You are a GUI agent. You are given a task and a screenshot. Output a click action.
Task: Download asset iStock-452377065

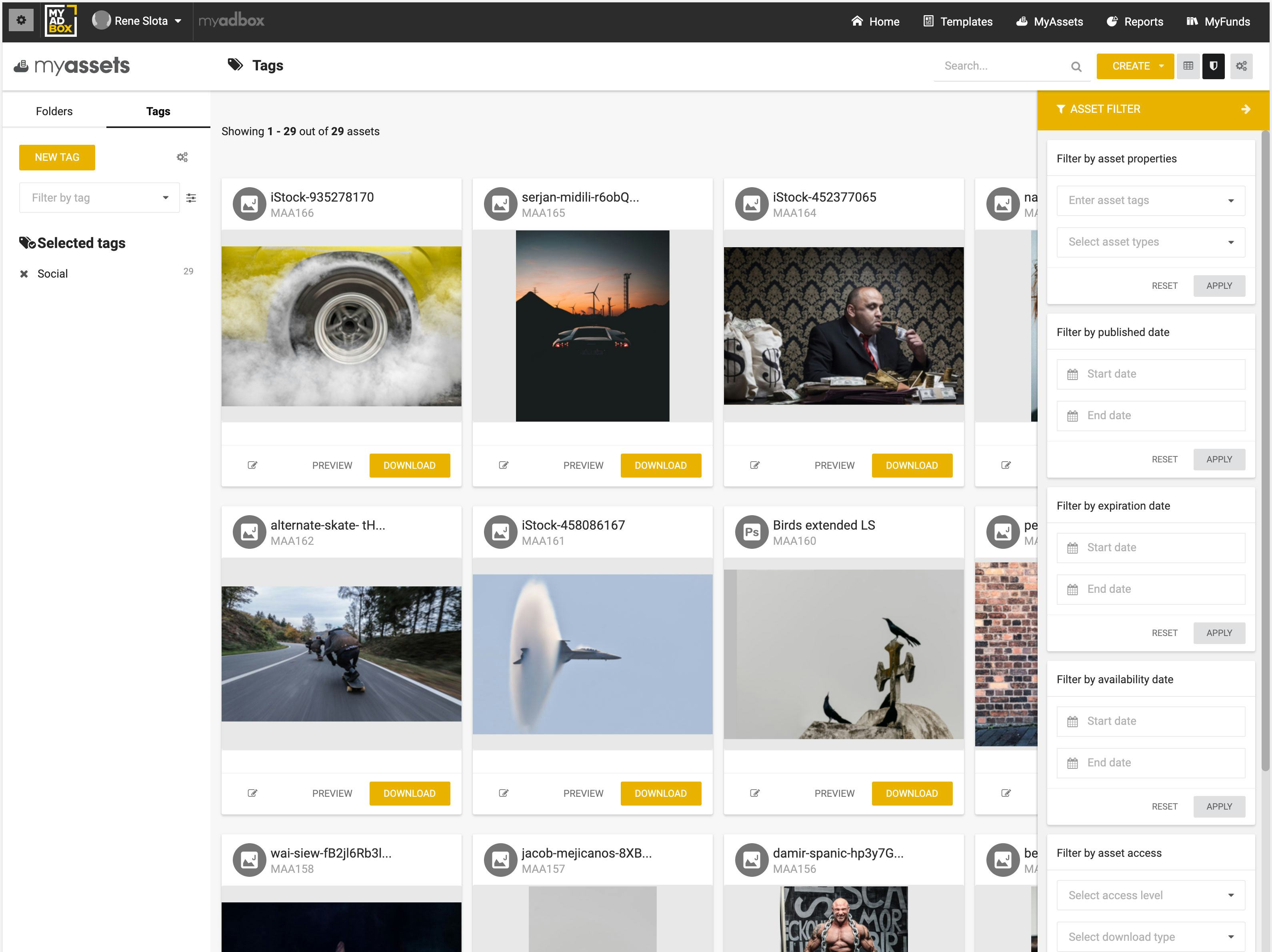[x=912, y=465]
